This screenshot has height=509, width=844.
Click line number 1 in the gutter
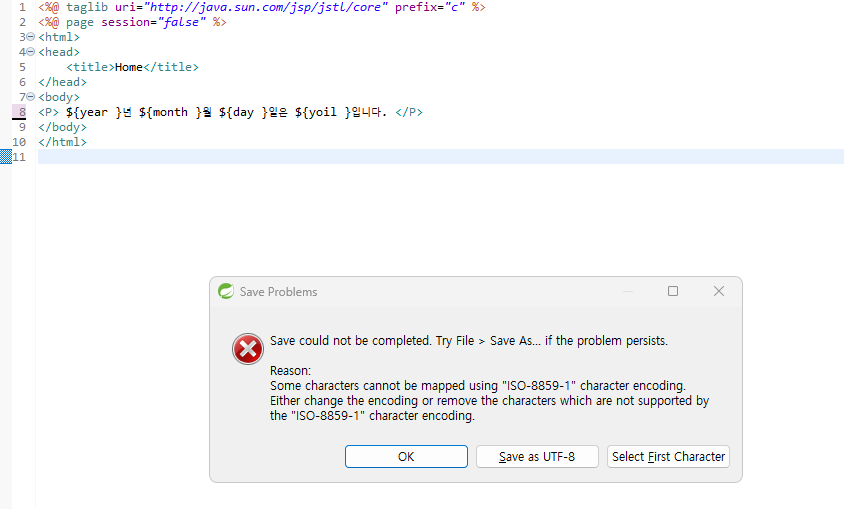[22, 7]
